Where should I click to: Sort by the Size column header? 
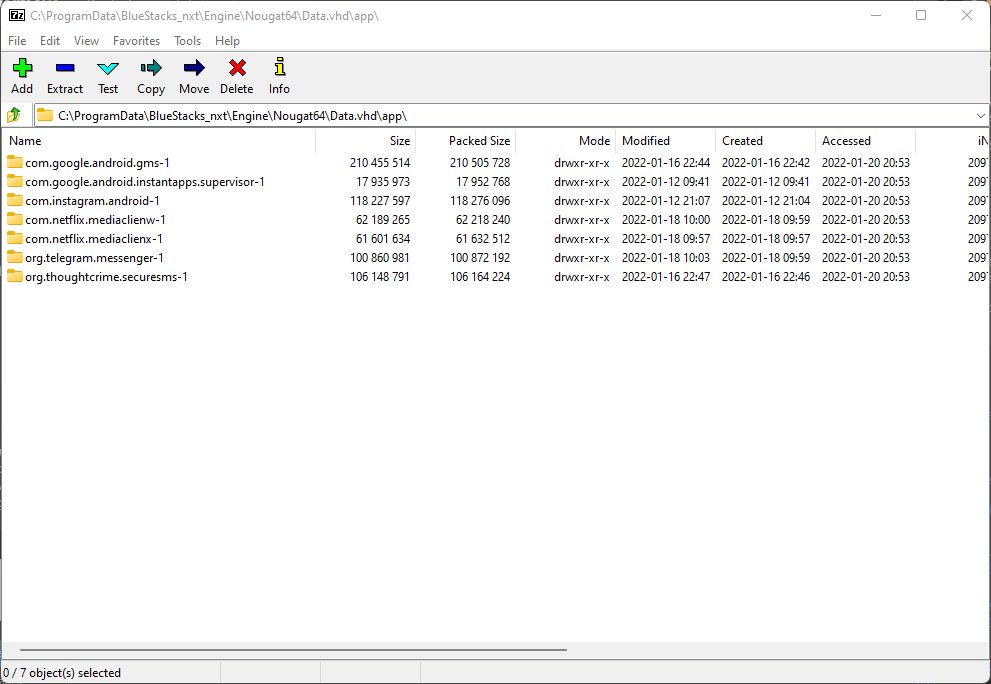[x=365, y=141]
